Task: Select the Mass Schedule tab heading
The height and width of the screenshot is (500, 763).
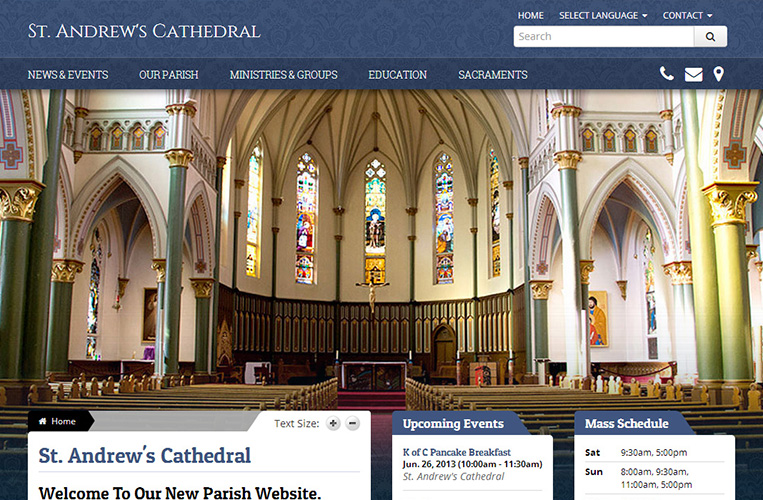Action: pyautogui.click(x=626, y=424)
